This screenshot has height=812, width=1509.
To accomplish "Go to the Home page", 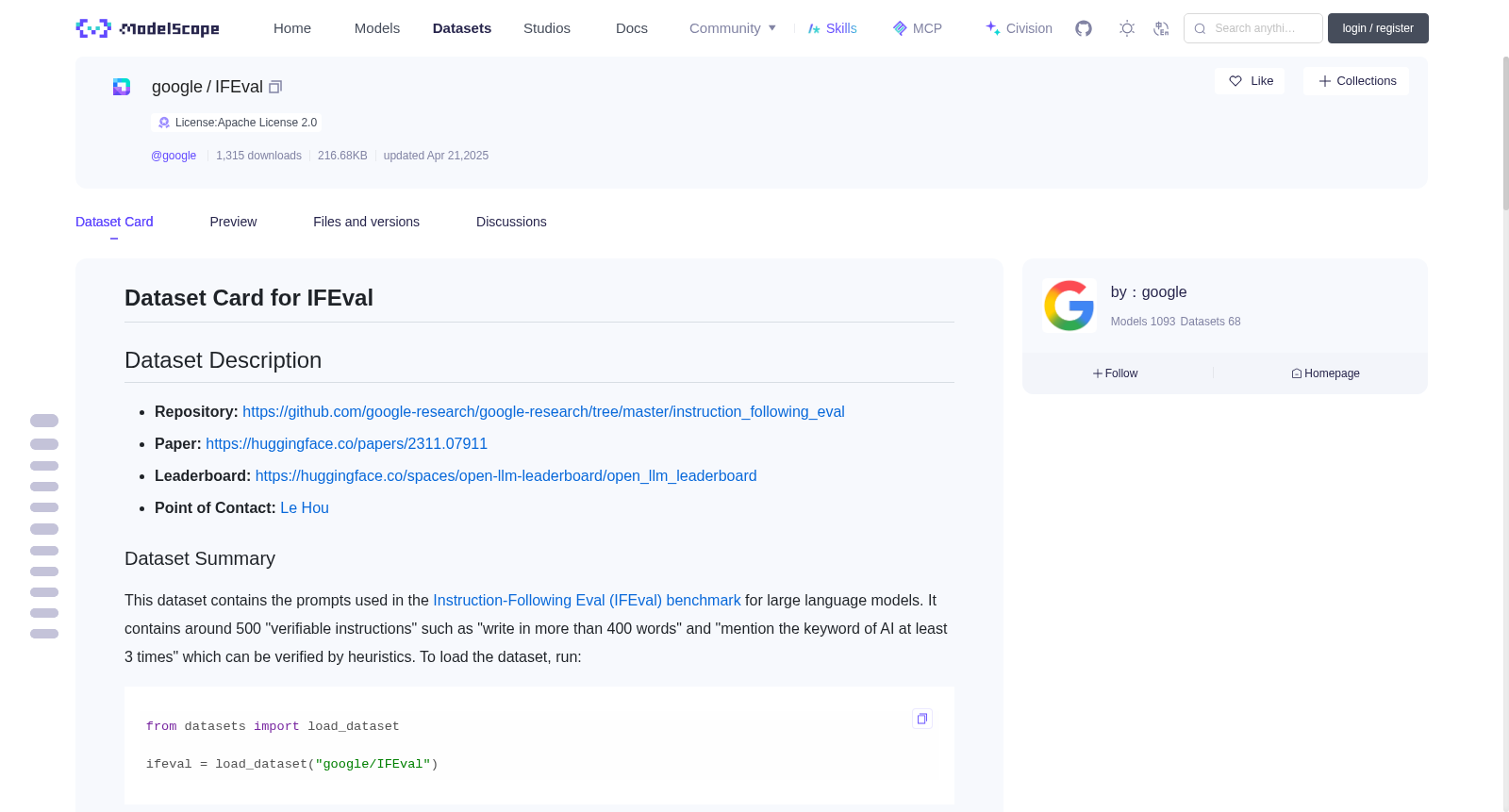I will (x=292, y=28).
